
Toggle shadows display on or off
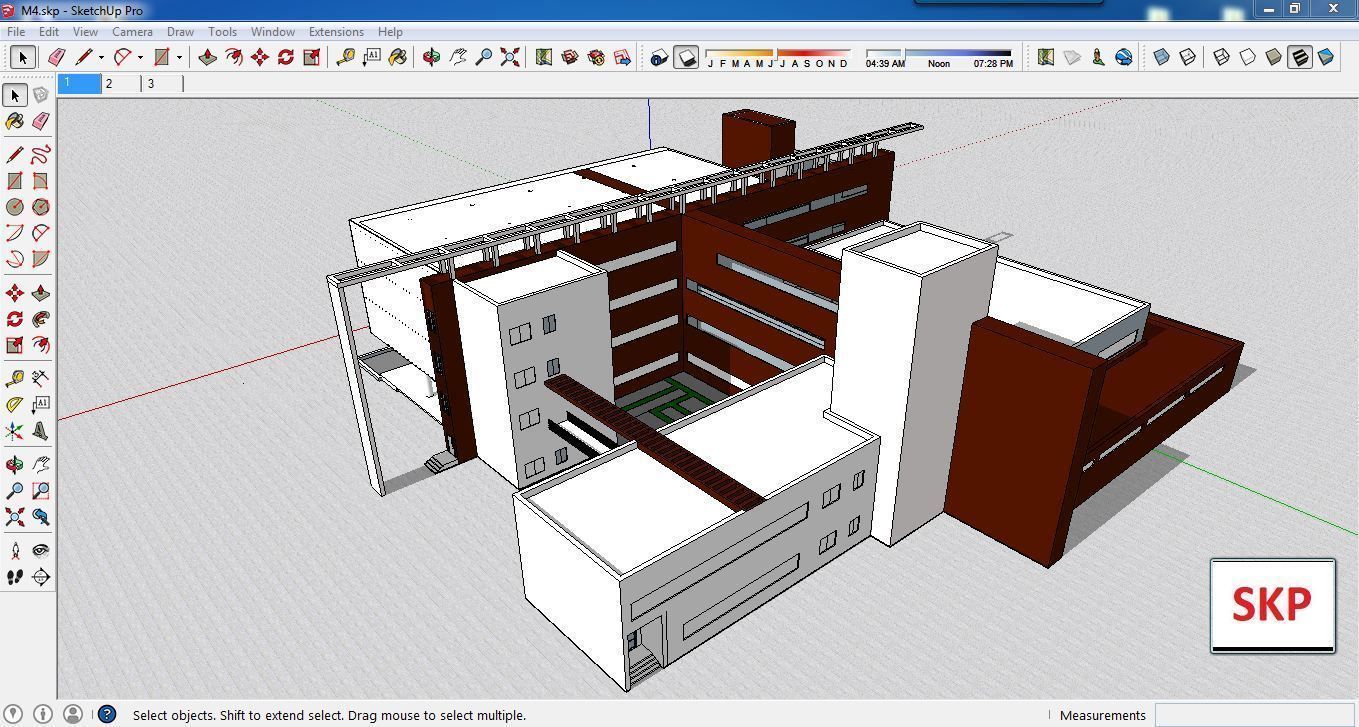tap(686, 57)
